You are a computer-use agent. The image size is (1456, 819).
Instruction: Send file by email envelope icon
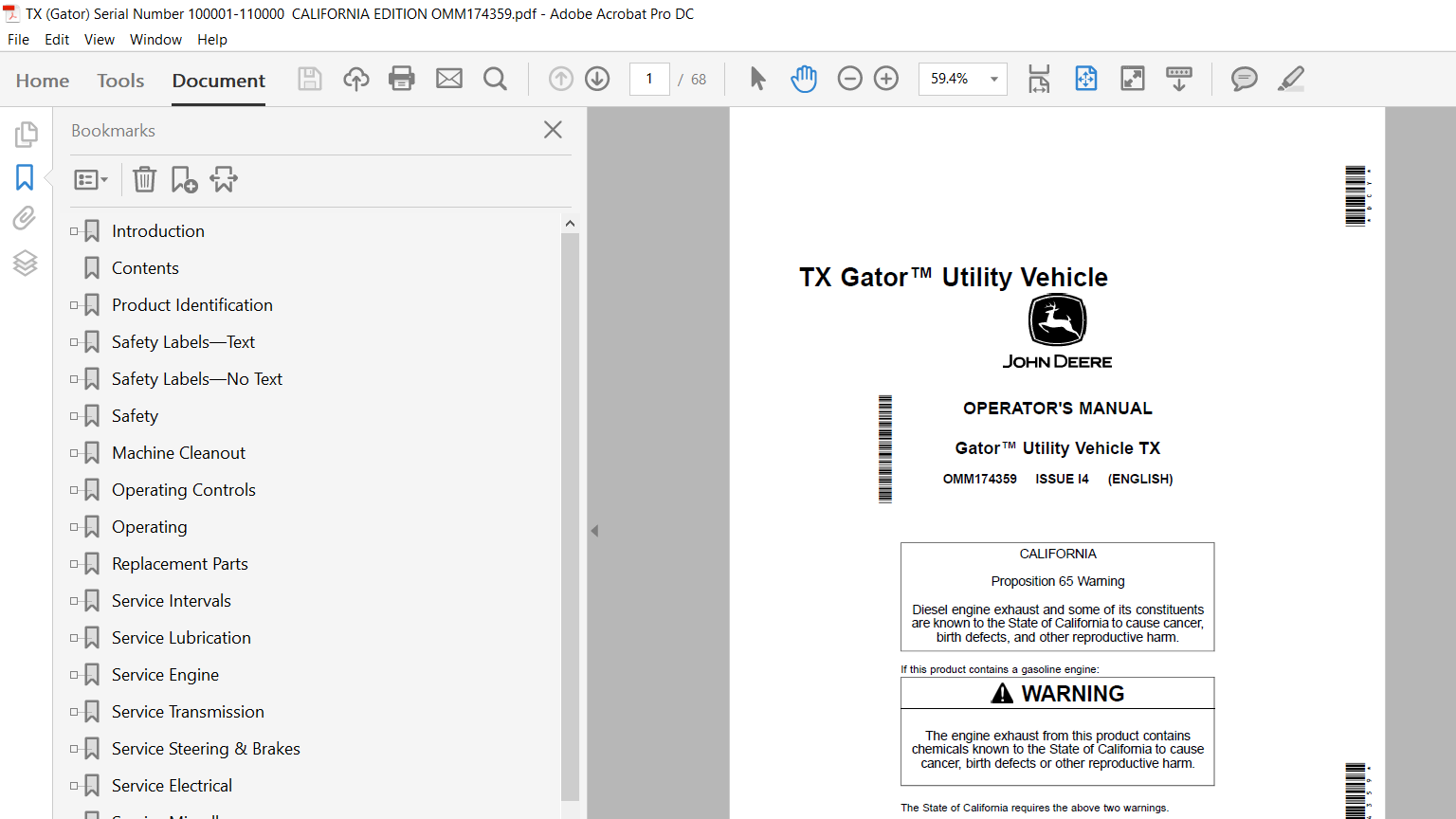(449, 79)
